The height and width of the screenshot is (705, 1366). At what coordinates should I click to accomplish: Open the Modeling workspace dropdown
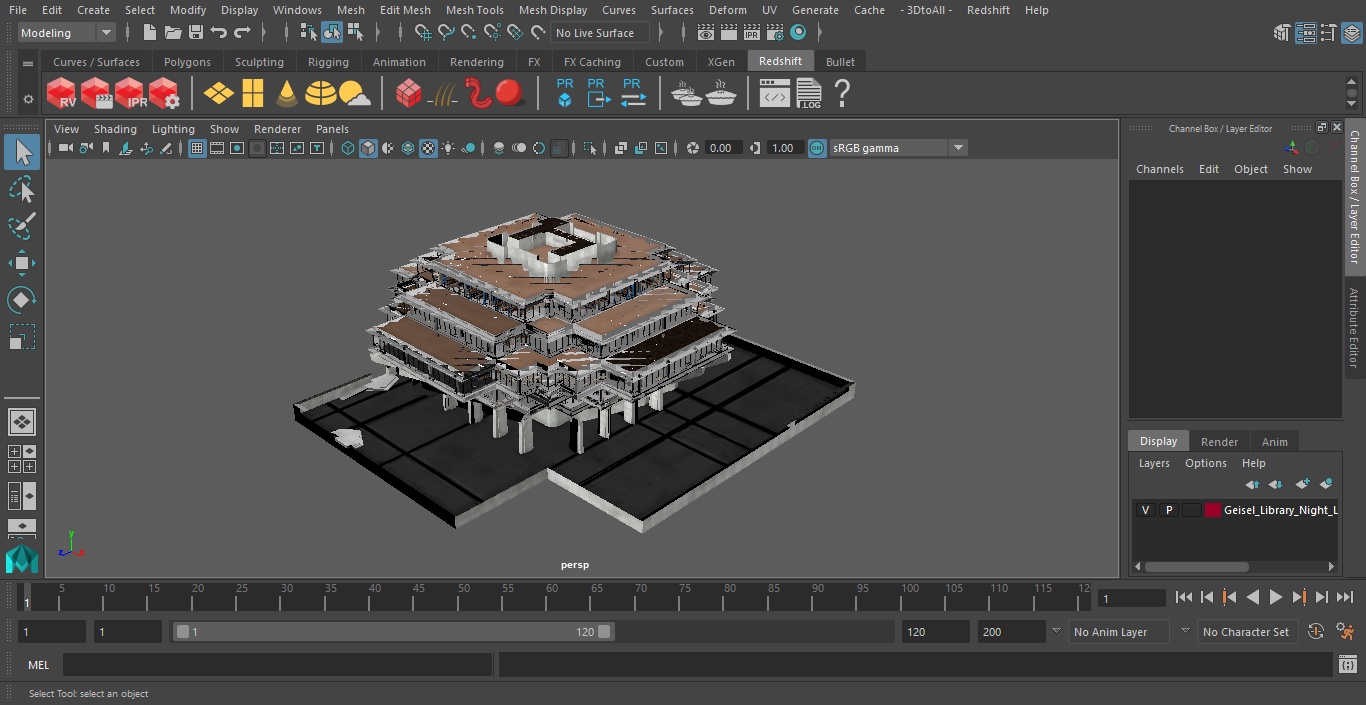click(x=67, y=33)
